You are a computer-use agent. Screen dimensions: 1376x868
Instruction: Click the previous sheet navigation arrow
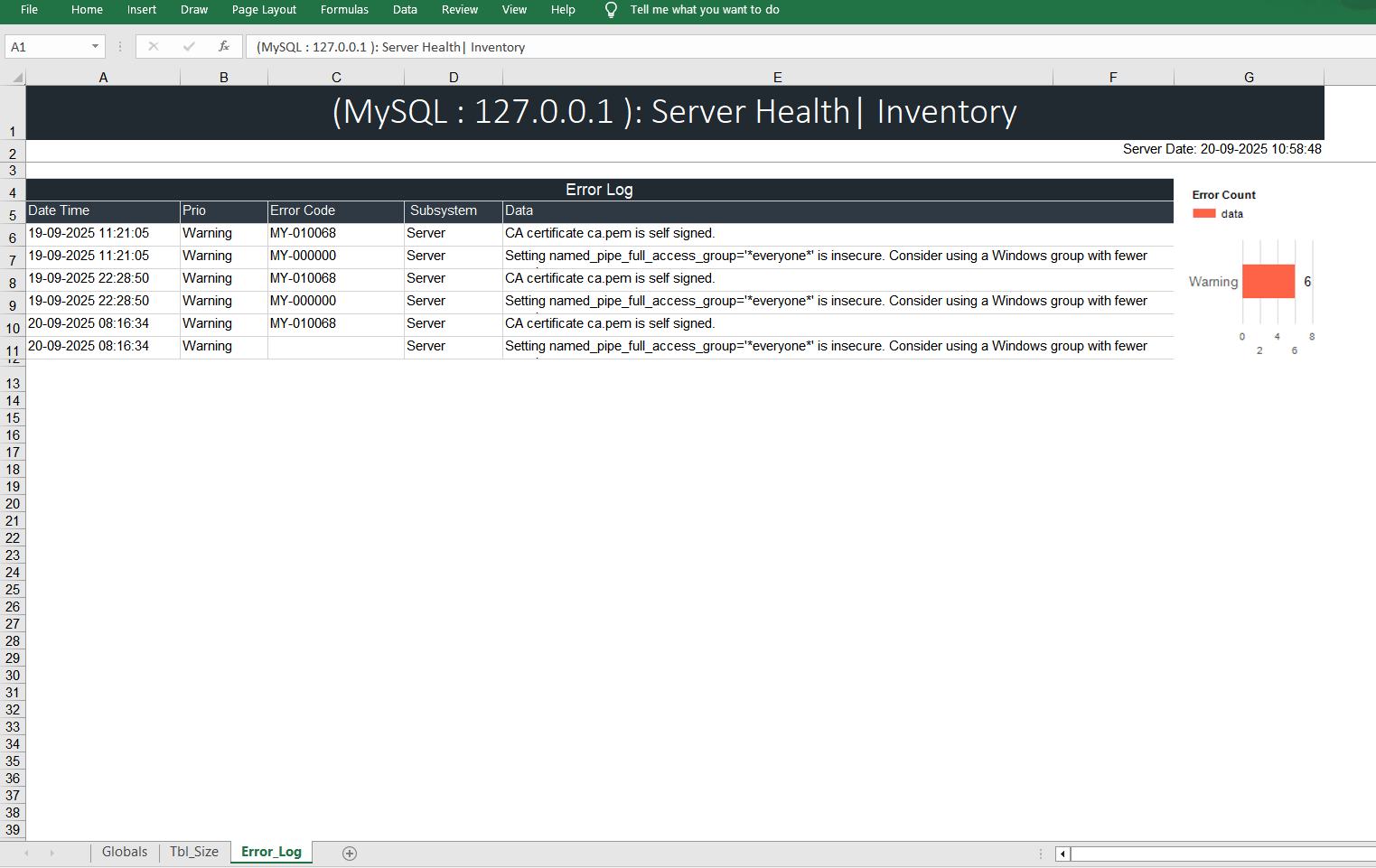[x=27, y=853]
